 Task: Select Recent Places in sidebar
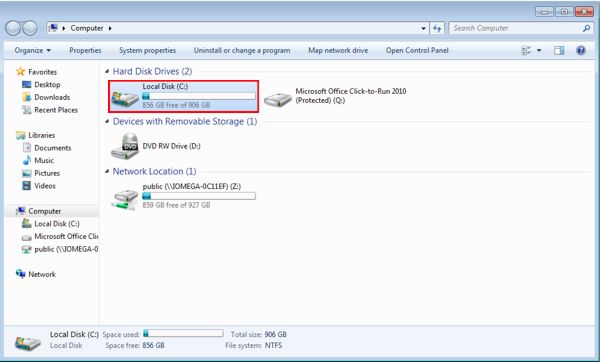click(56, 110)
